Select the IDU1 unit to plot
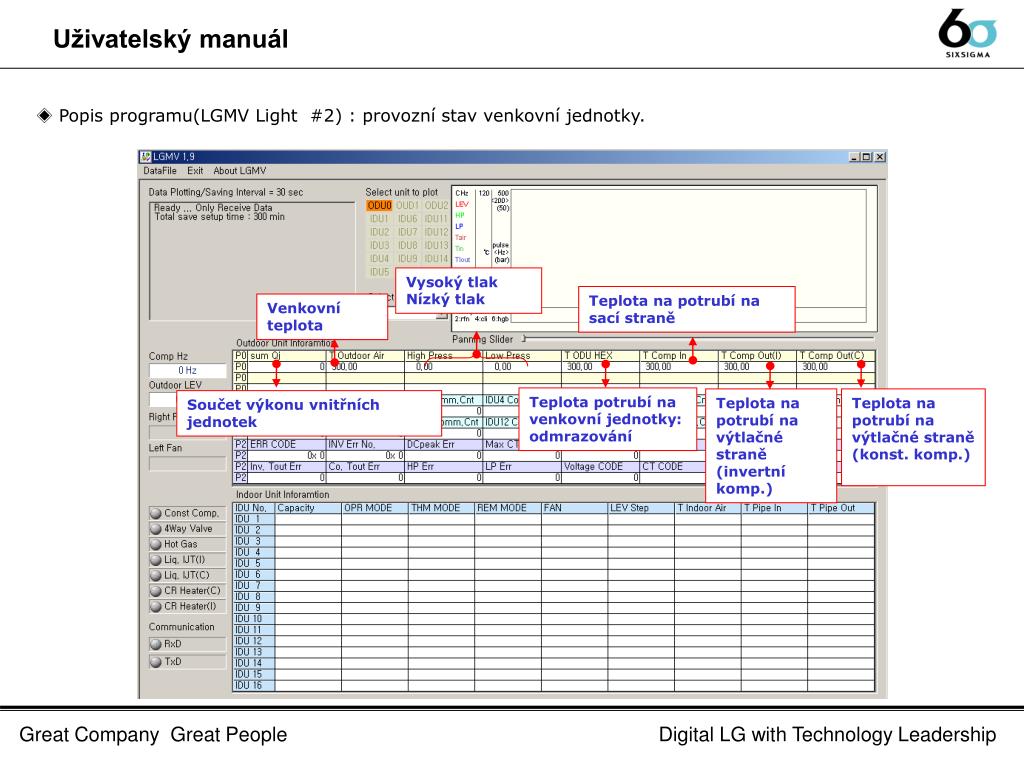 click(x=379, y=219)
